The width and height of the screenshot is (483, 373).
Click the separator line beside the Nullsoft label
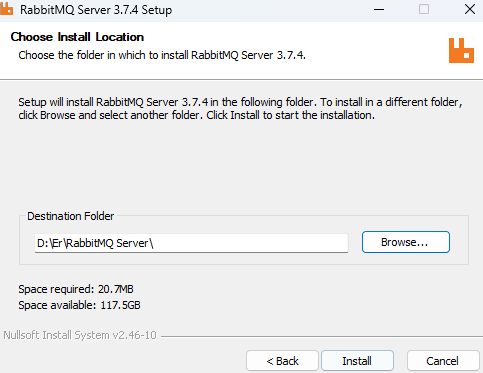322,336
